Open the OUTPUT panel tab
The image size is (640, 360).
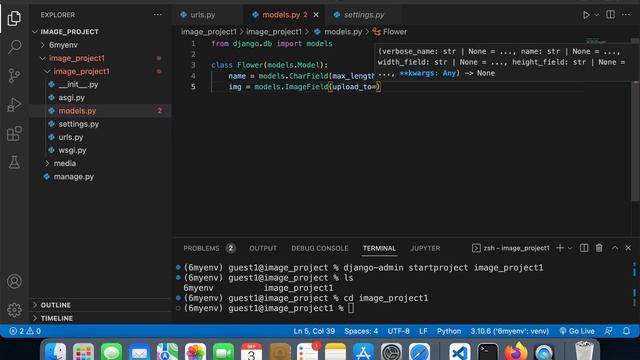click(263, 248)
